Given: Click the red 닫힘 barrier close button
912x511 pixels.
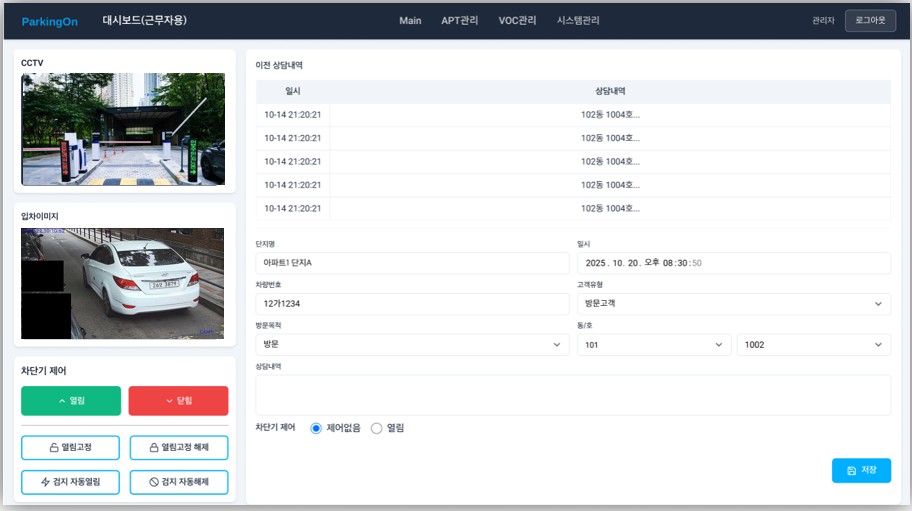Looking at the screenshot, I should click(x=178, y=400).
